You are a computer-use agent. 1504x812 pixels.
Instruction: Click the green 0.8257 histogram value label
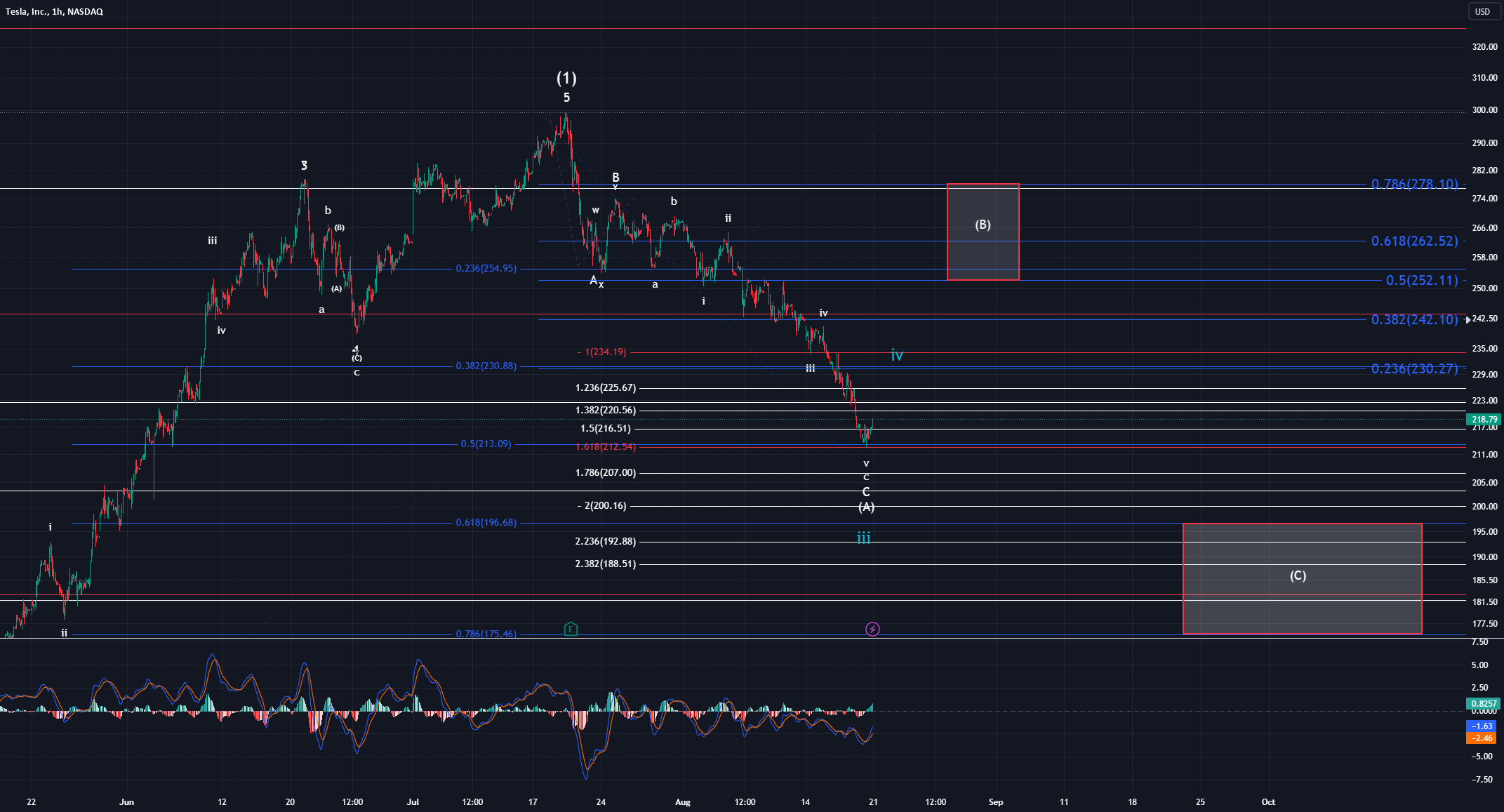[x=1484, y=703]
